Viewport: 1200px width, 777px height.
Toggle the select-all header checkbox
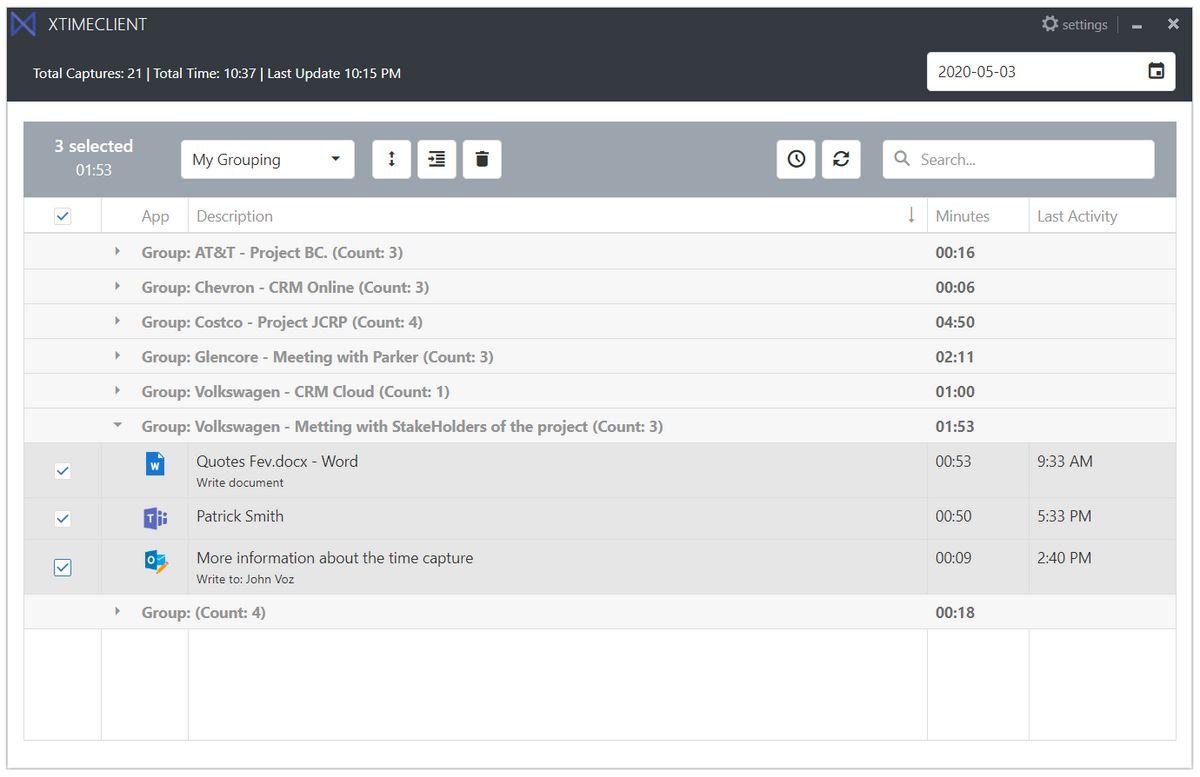click(x=62, y=216)
